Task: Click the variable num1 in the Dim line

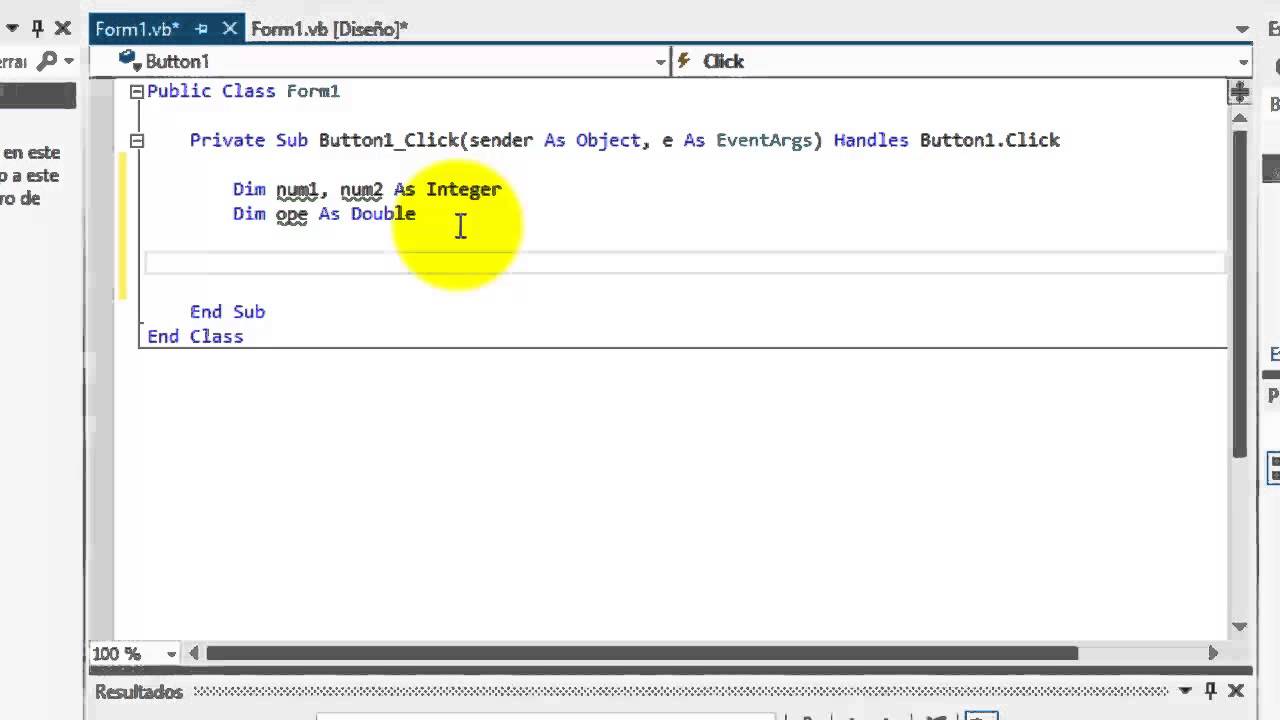Action: [296, 190]
